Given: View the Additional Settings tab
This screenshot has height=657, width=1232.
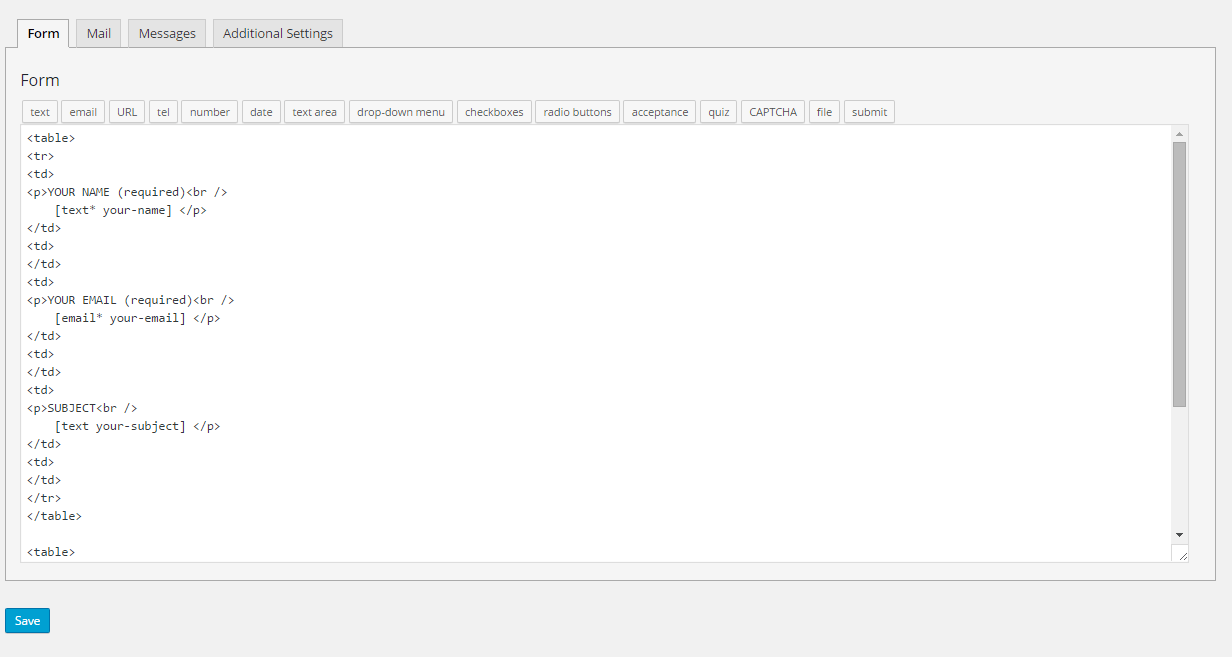Looking at the screenshot, I should pos(277,32).
